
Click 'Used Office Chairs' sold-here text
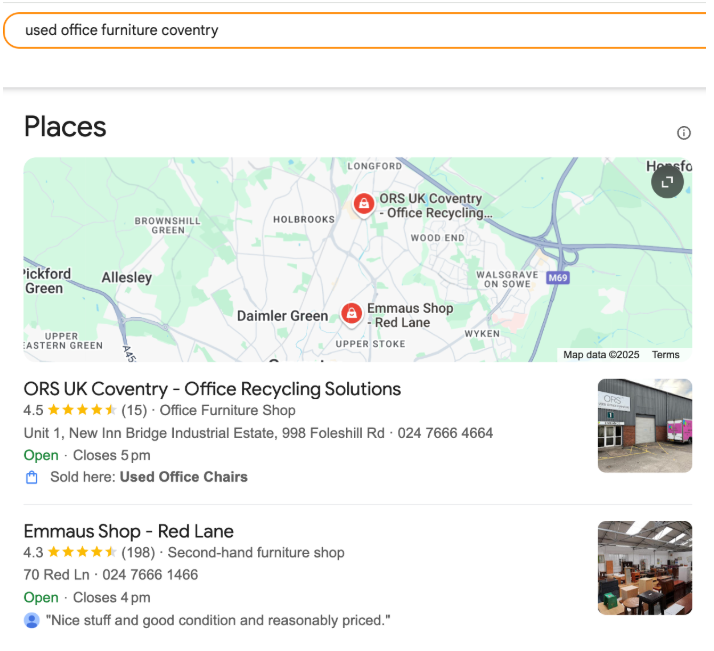184,477
